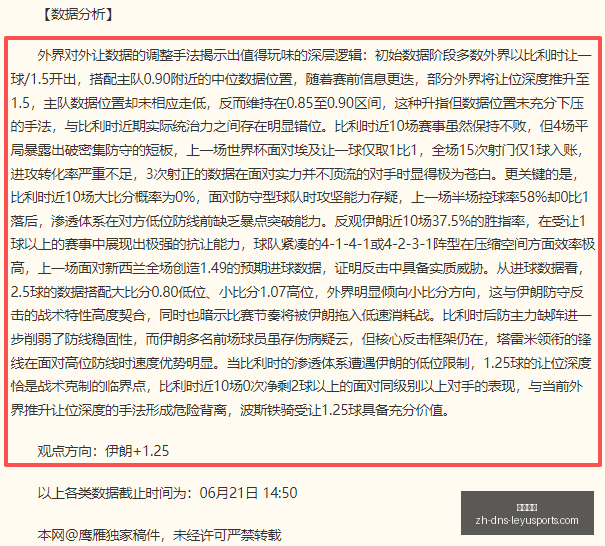Viewport: 605px width, 546px height.
Task: Click the line starting 落后，渗透体系在对方低位
Action: 298,221
